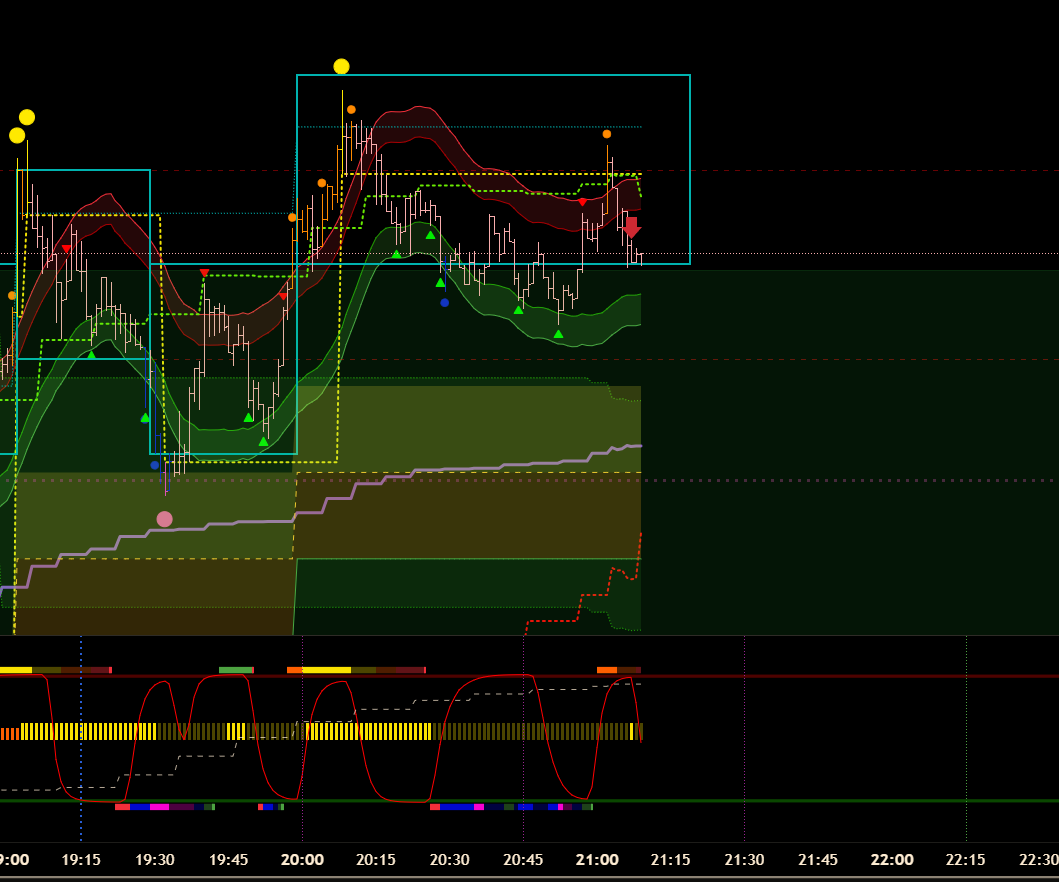Click the large red down arrow signal
This screenshot has height=882, width=1059.
(x=631, y=229)
